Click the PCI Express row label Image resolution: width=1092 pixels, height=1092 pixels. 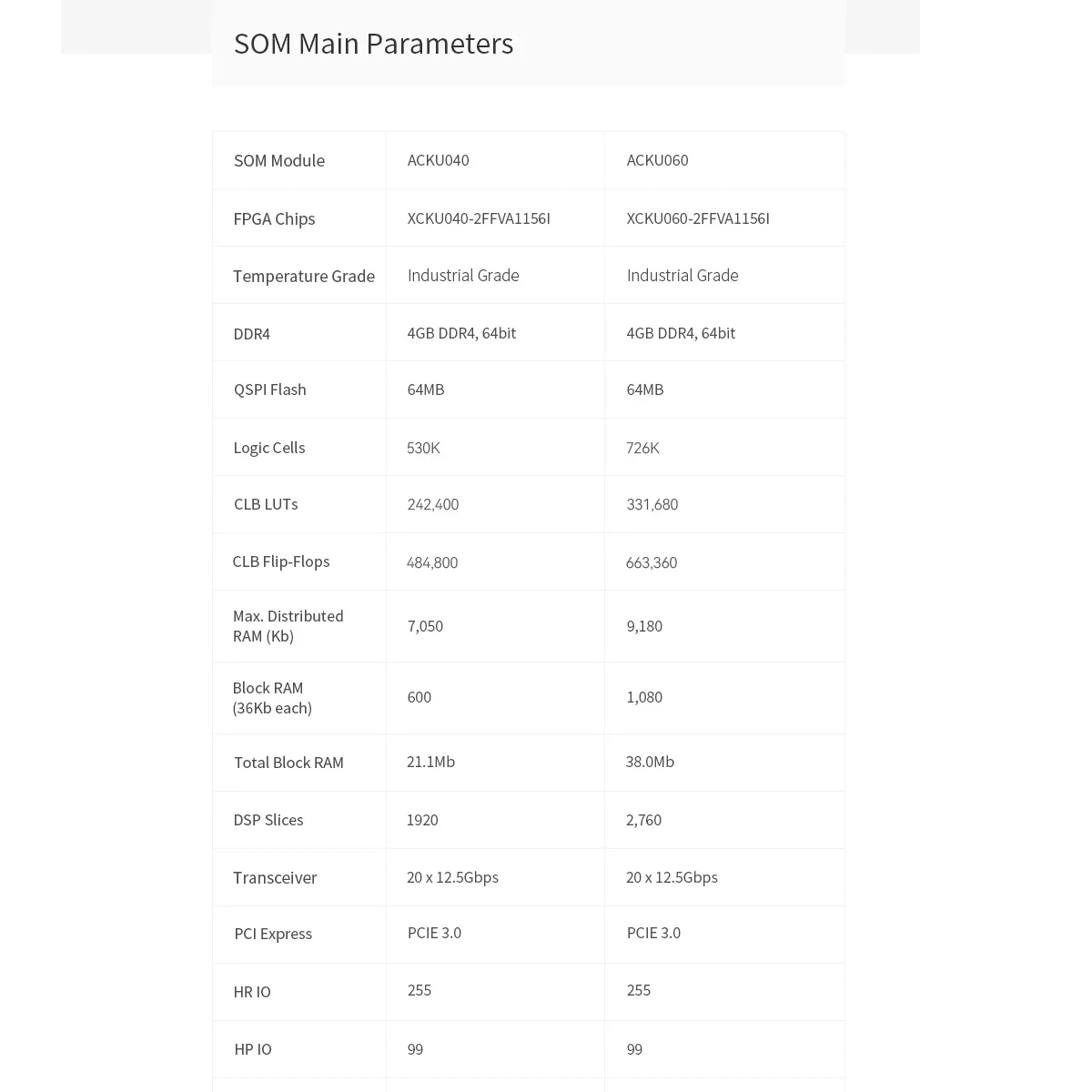[x=272, y=934]
